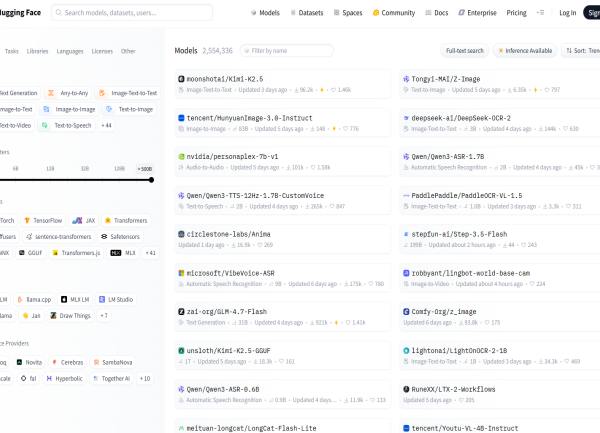Click the Comfy-Org avatar icon beside z_image
This screenshot has height=433, width=600.
click(x=406, y=312)
